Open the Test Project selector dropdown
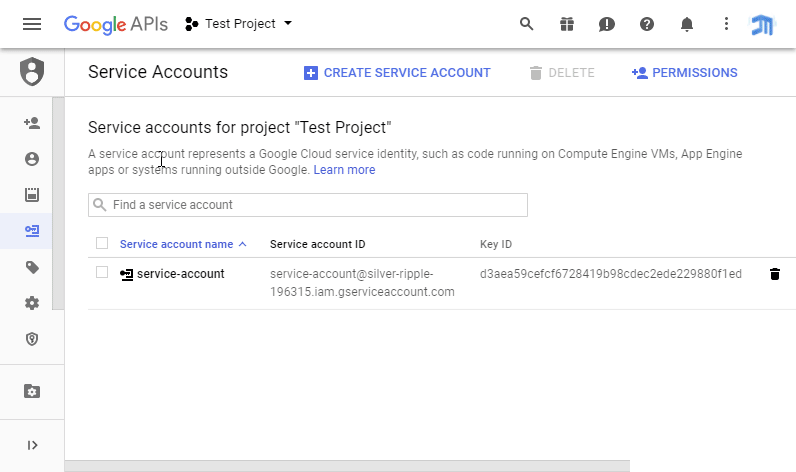 point(239,24)
